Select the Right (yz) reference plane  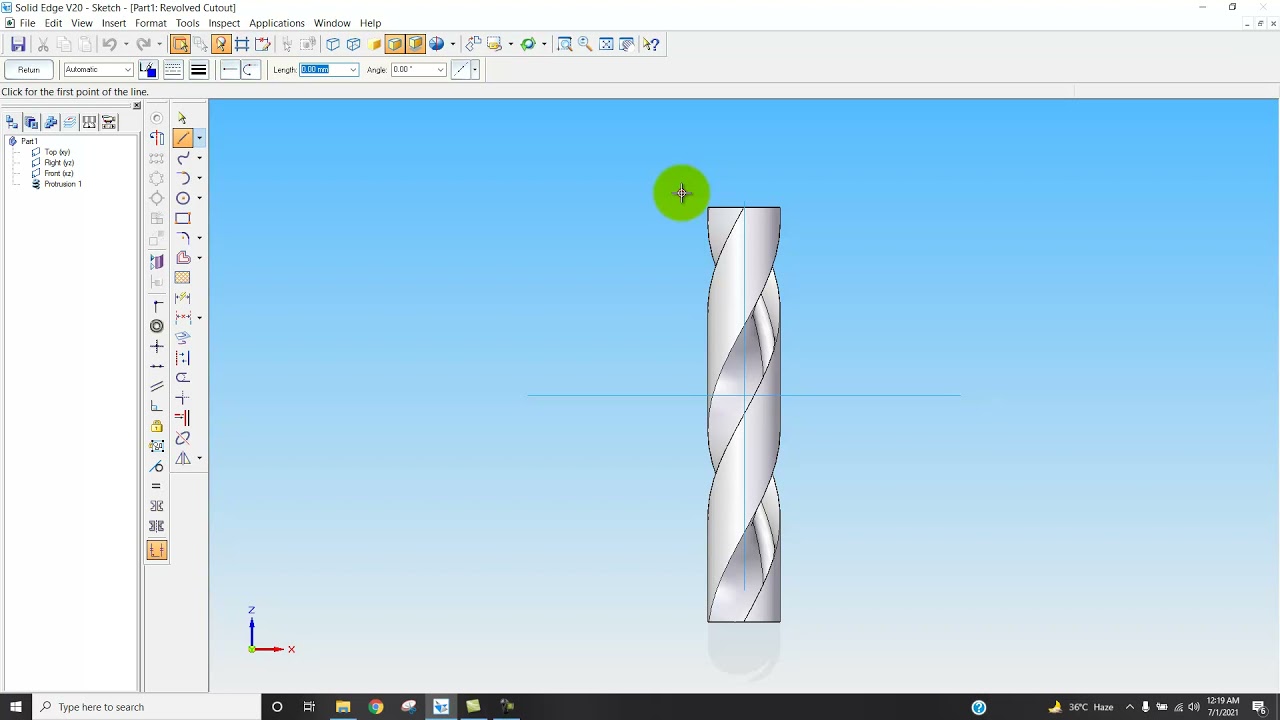point(59,163)
